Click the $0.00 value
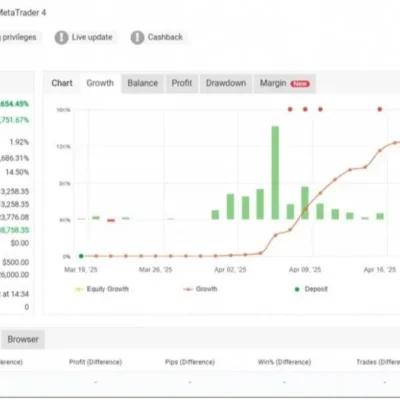 click(20, 243)
